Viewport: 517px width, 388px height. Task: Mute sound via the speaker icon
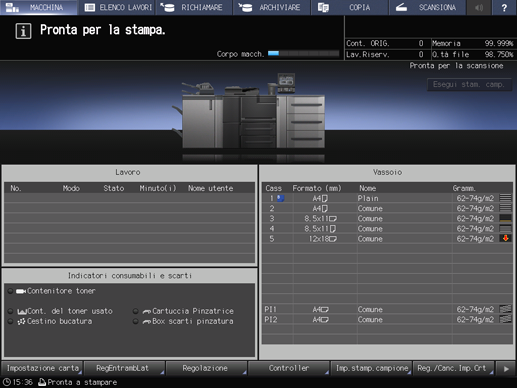point(479,7)
